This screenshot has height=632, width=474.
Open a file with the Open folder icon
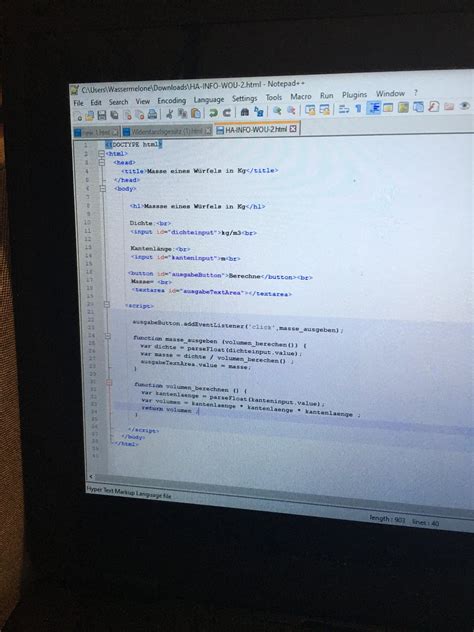tap(89, 115)
